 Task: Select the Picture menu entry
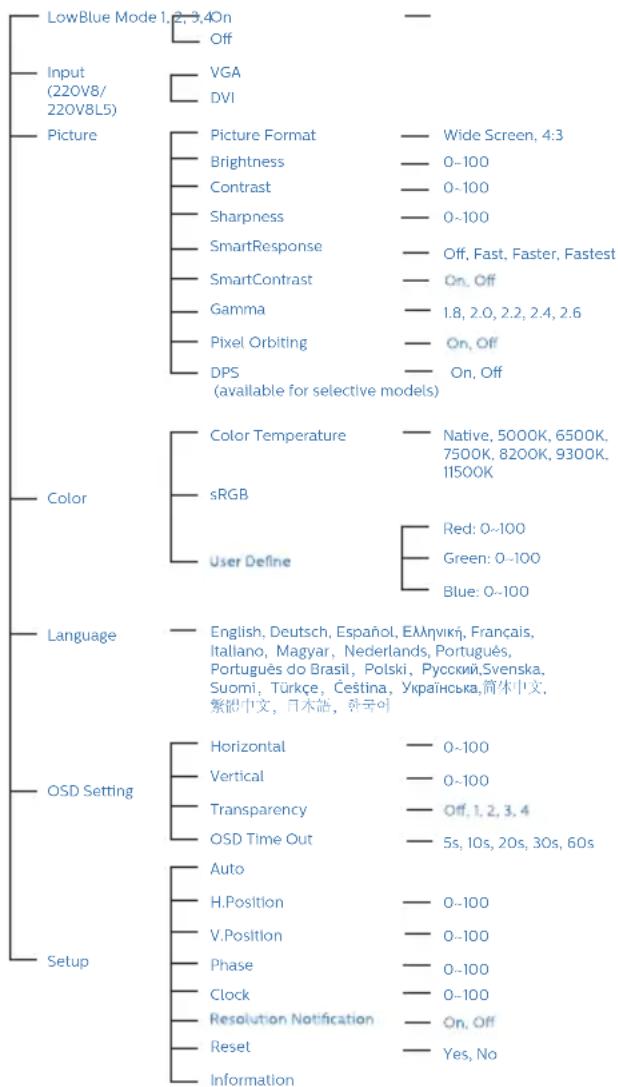tap(71, 134)
